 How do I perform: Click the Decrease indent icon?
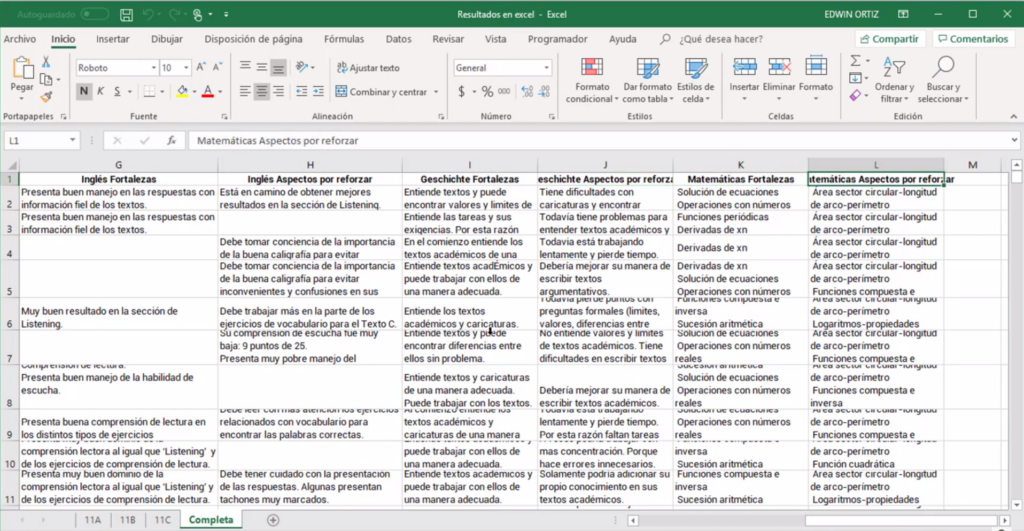[301, 91]
